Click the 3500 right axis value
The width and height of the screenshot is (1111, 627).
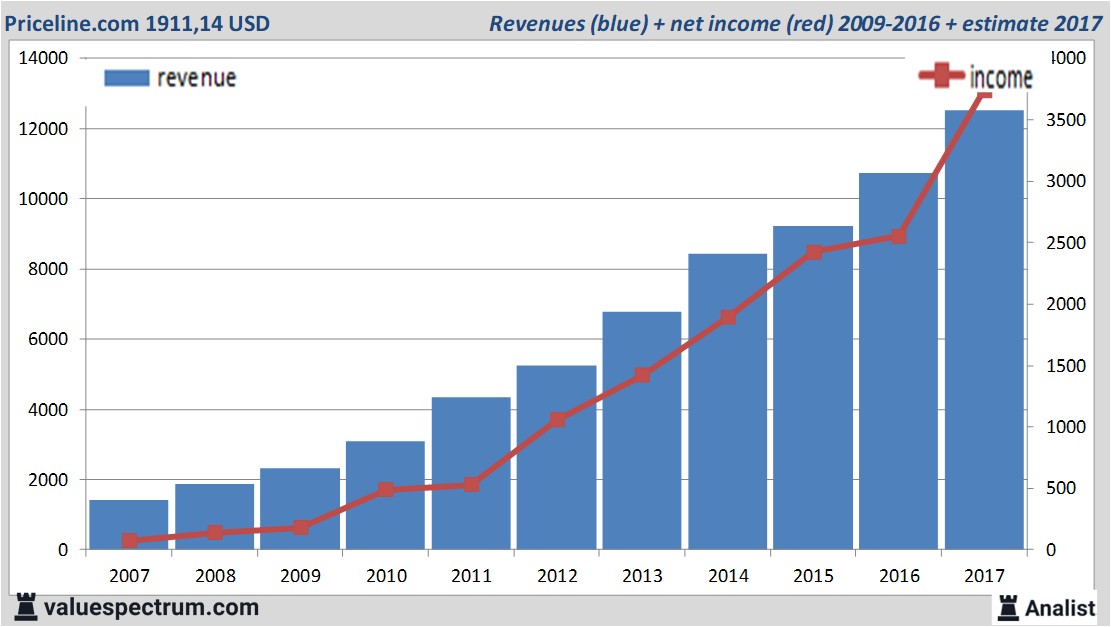[x=1066, y=120]
